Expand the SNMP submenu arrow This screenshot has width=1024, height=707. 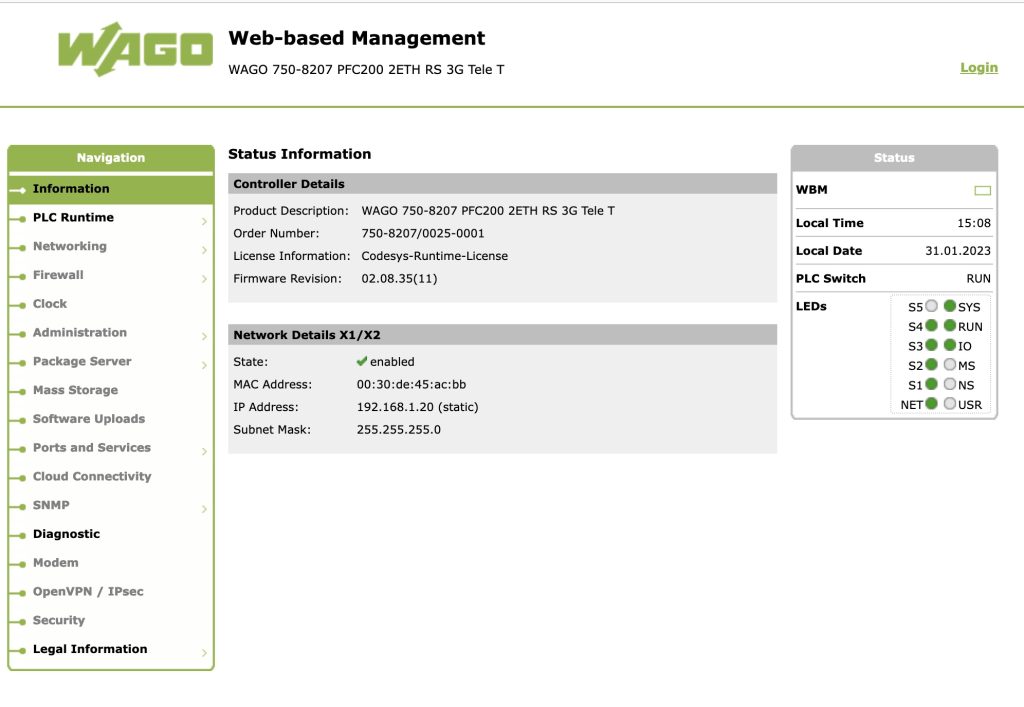pyautogui.click(x=204, y=509)
